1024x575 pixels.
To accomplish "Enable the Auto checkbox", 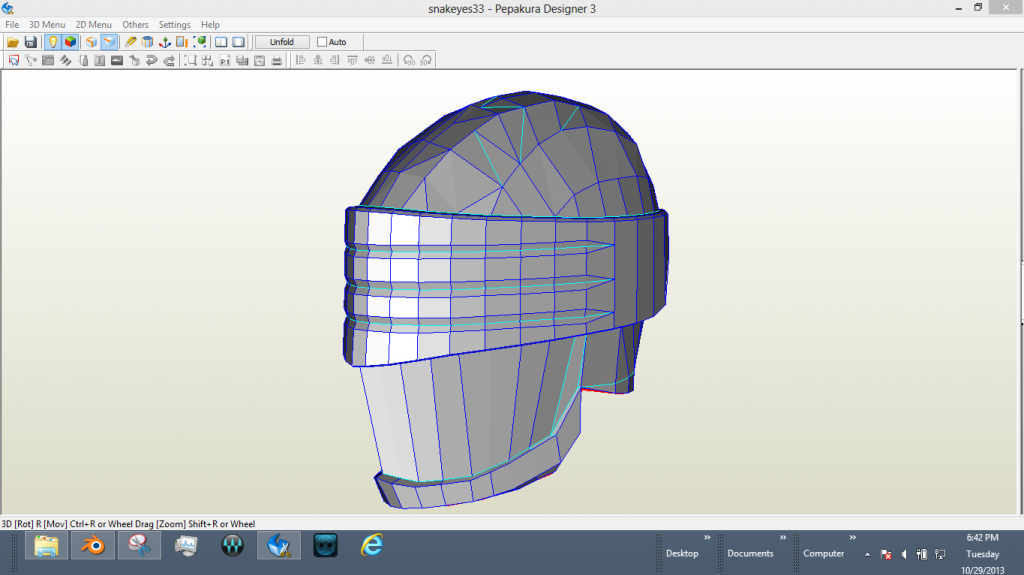I will coord(322,42).
